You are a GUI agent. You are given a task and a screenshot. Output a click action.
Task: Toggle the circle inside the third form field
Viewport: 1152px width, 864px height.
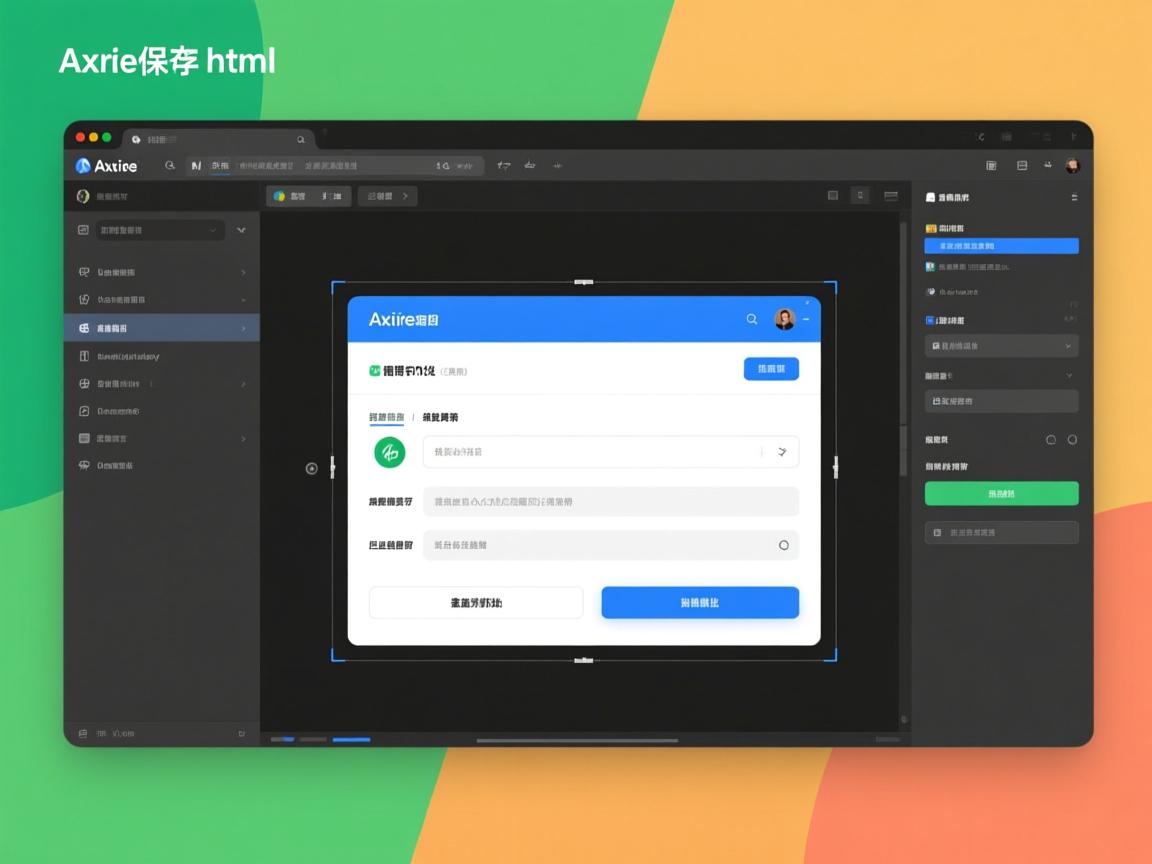pyautogui.click(x=783, y=545)
